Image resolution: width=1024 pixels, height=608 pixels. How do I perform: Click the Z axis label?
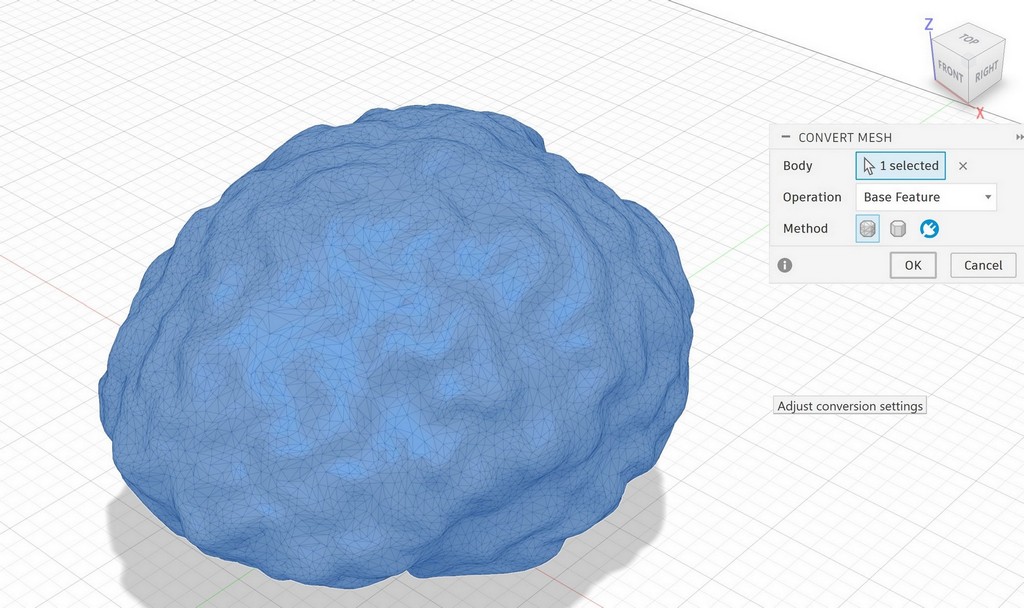[928, 25]
